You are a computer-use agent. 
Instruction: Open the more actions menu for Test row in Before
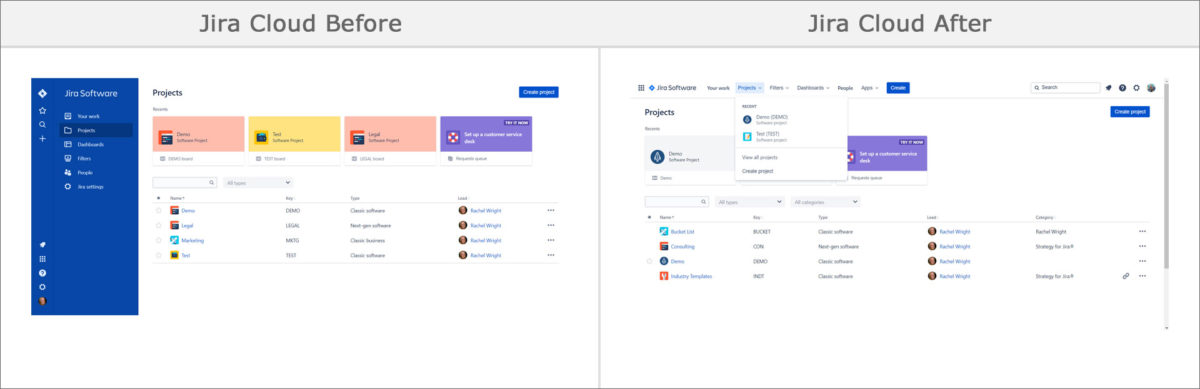[550, 255]
